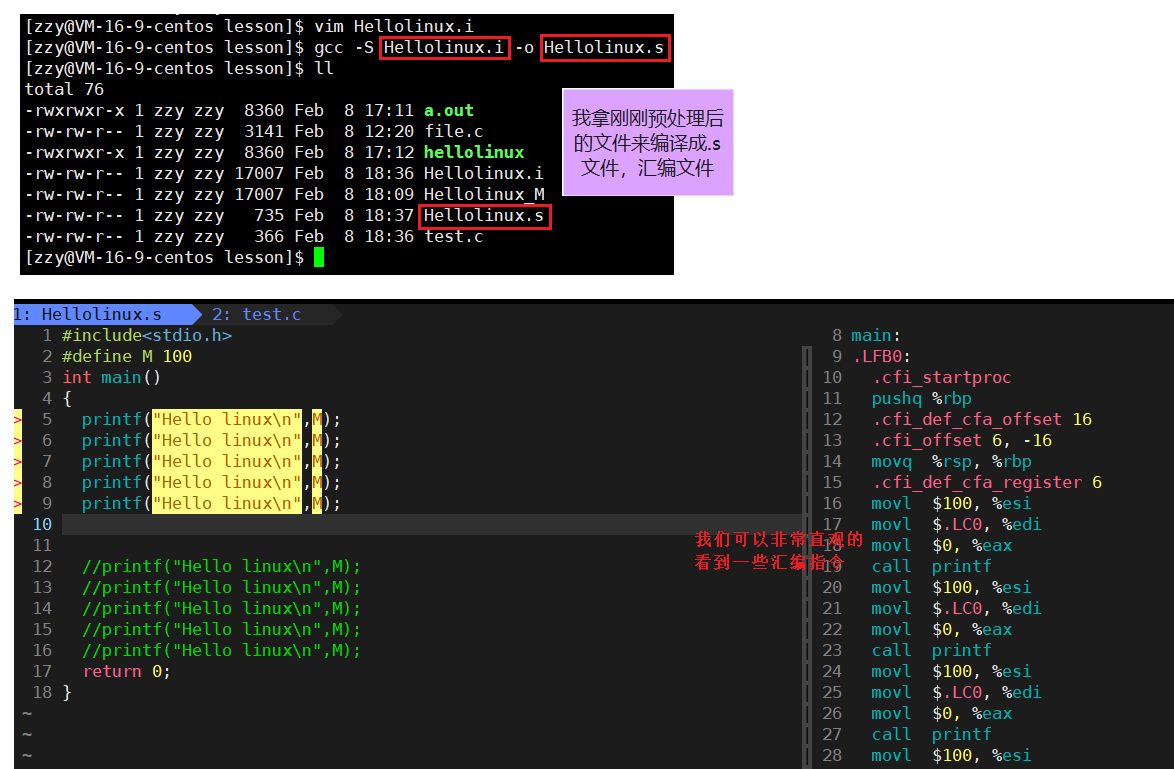Screen dimensions: 1174x769
Task: Select Hellolinux.s in the ll listing
Action: 484,216
